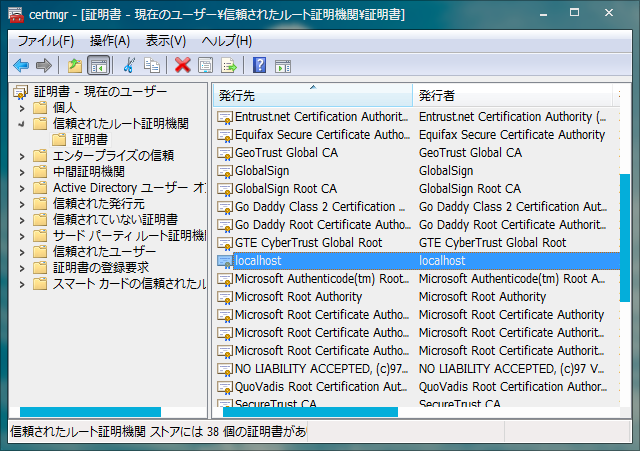Viewport: 640px width, 451px height.
Task: Click the Forward arrow toolbar icon
Action: coord(44,65)
